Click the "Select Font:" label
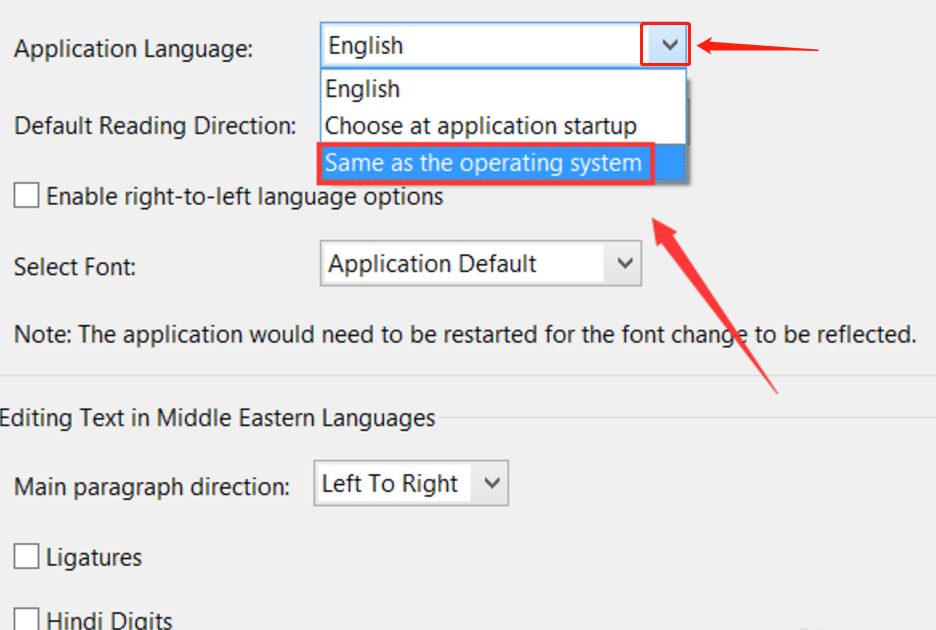The width and height of the screenshot is (936, 630). 75,267
